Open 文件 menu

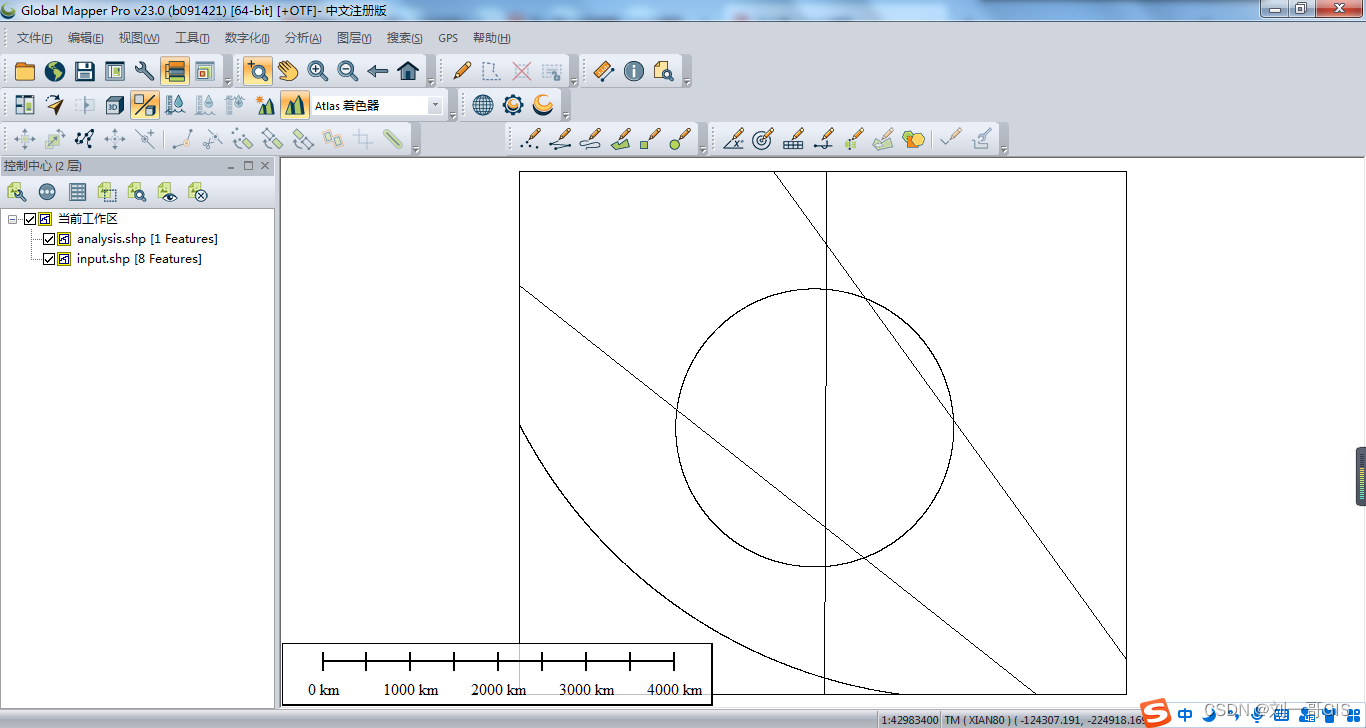(x=34, y=38)
